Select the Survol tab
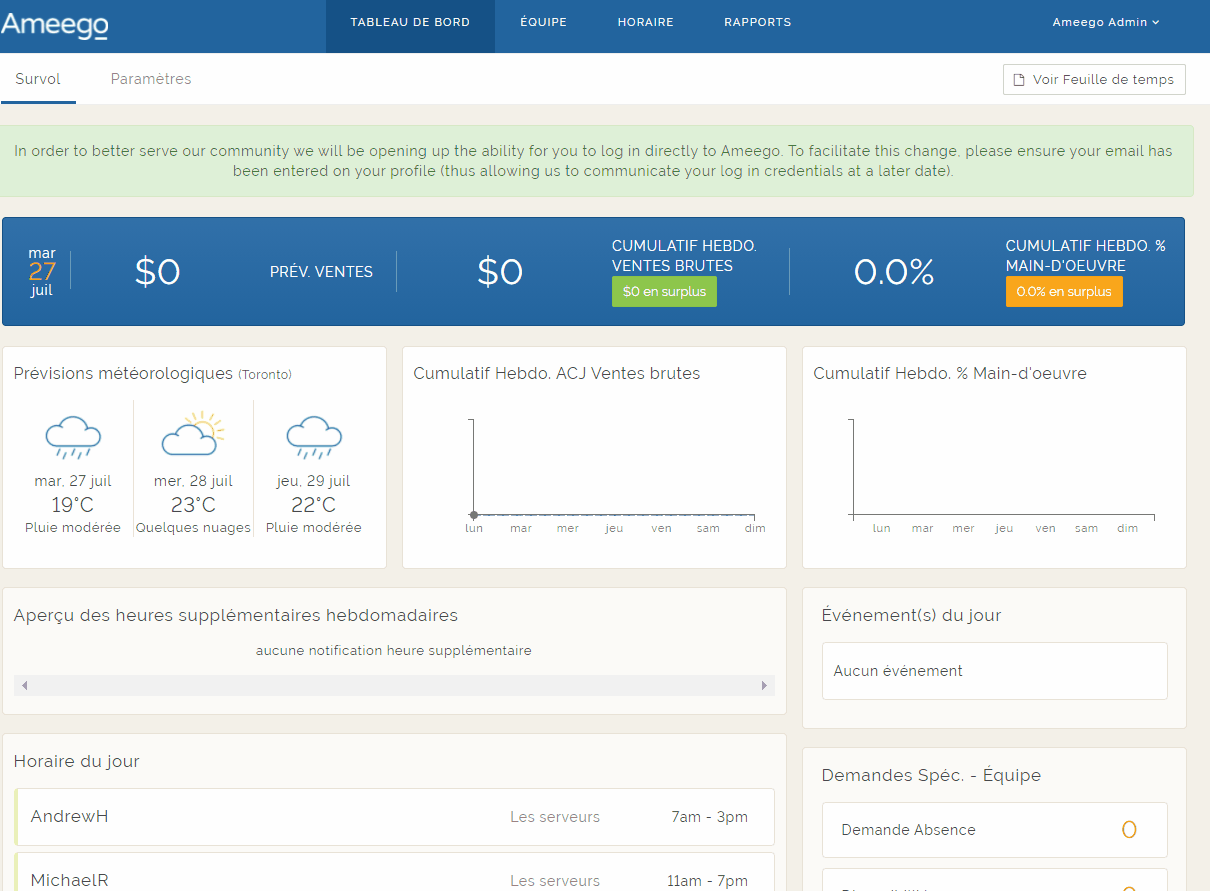 38,79
